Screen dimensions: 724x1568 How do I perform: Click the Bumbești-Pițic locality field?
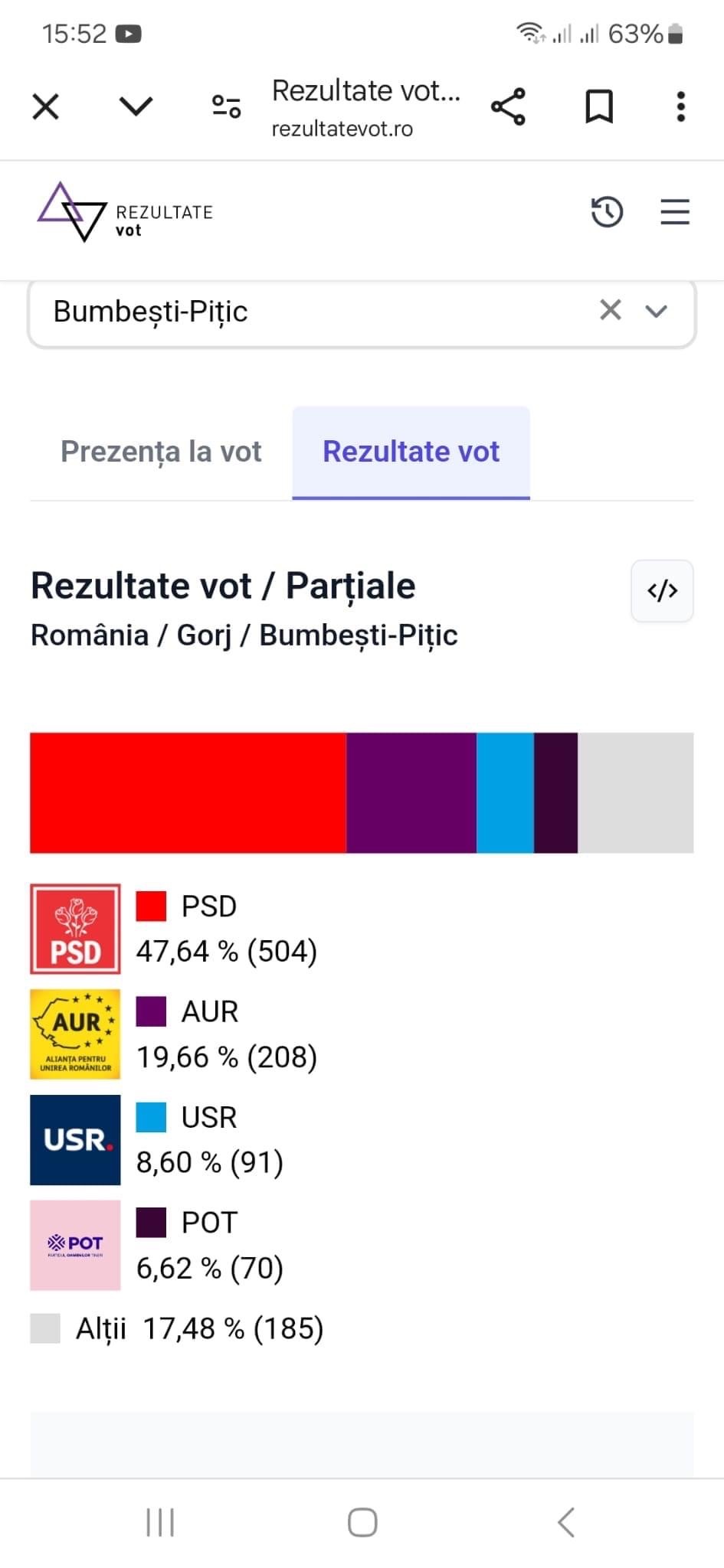pos(362,312)
